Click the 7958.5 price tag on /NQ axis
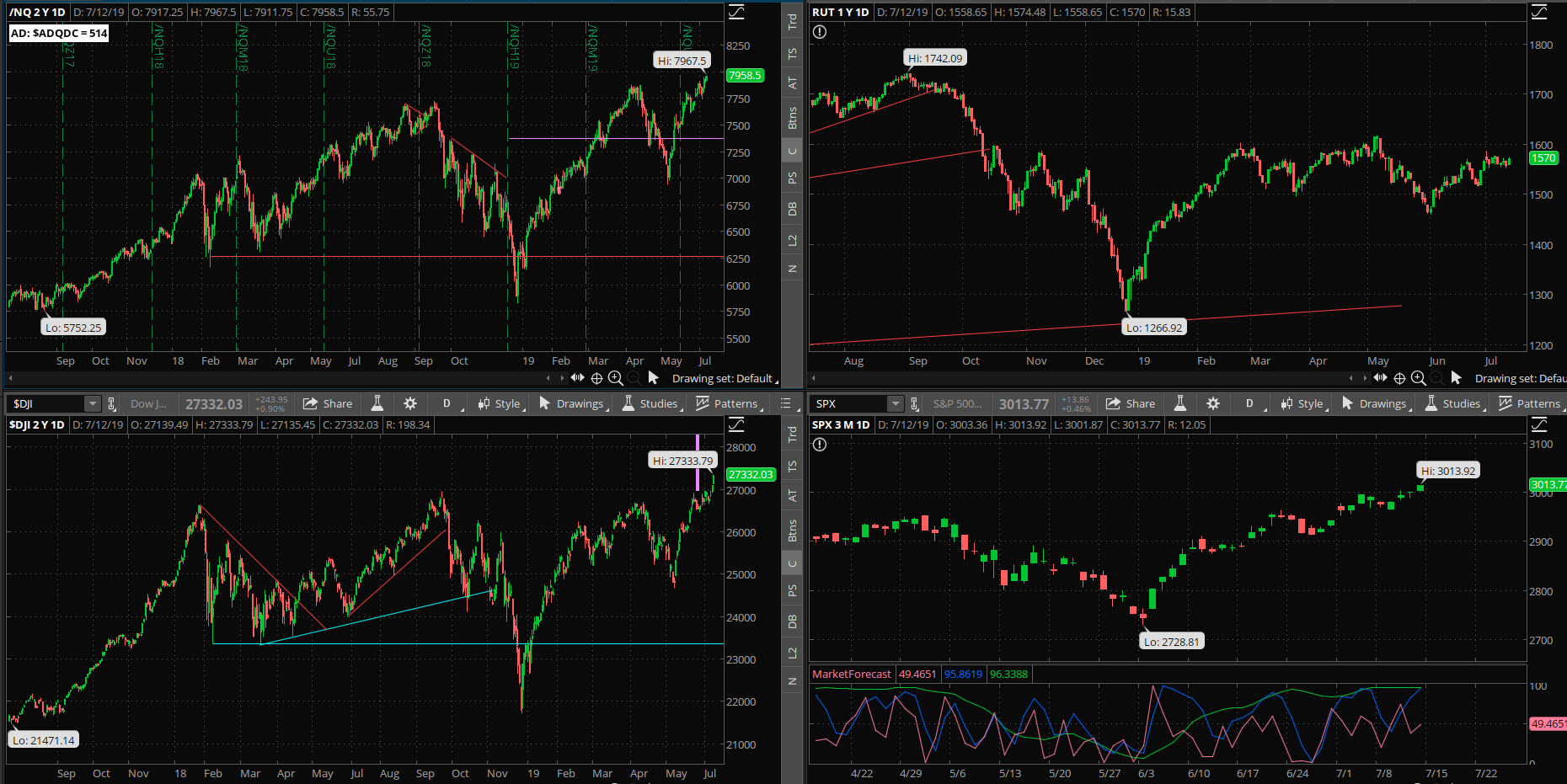The height and width of the screenshot is (784, 1567). click(745, 75)
